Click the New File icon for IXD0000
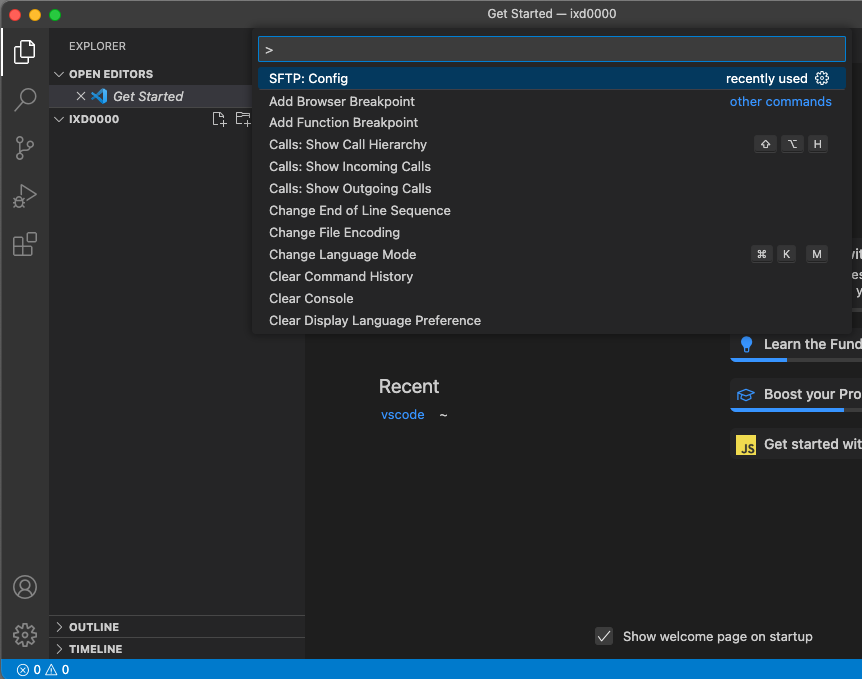The image size is (862, 679). pyautogui.click(x=219, y=119)
